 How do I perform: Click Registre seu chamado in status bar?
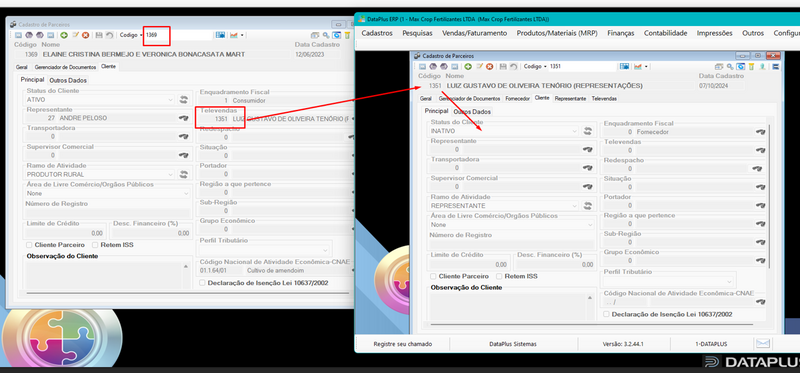(x=403, y=344)
